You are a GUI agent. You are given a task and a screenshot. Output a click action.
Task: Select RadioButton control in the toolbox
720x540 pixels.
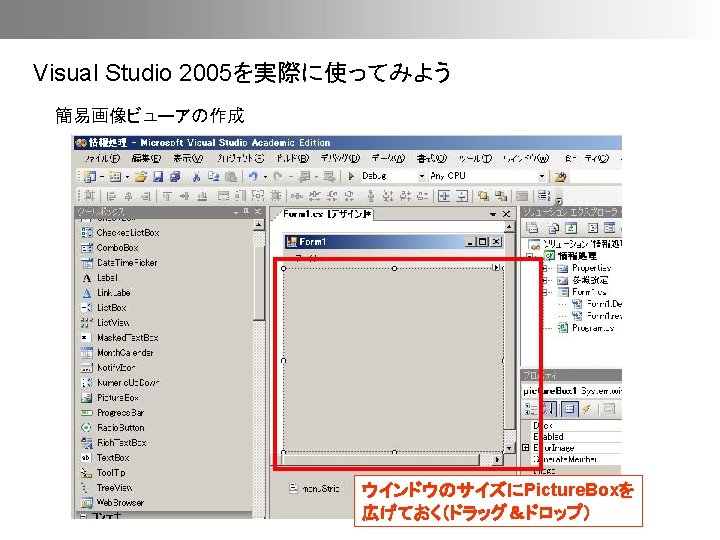pos(113,428)
